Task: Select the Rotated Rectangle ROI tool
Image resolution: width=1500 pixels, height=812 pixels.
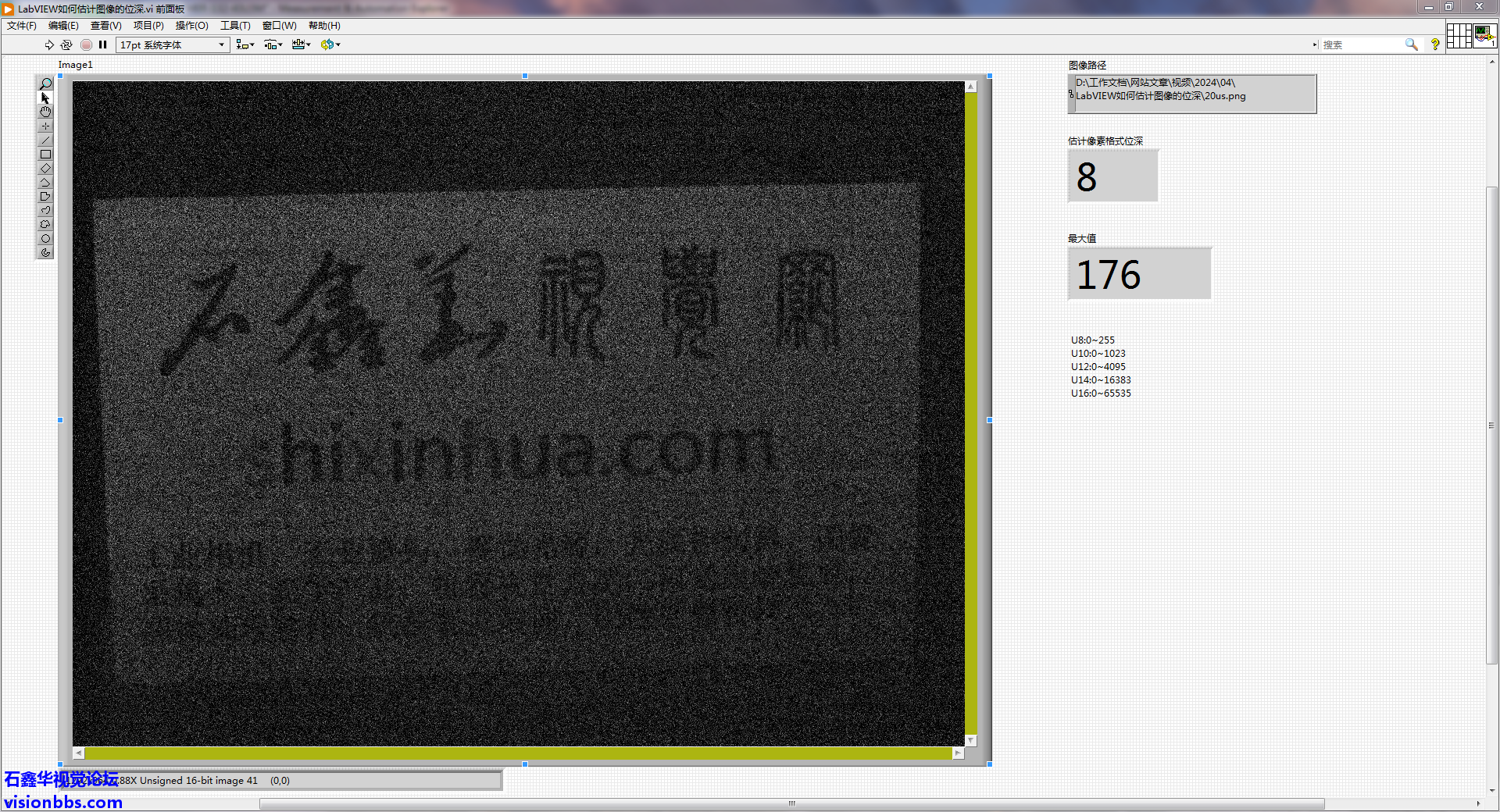Action: (45, 169)
